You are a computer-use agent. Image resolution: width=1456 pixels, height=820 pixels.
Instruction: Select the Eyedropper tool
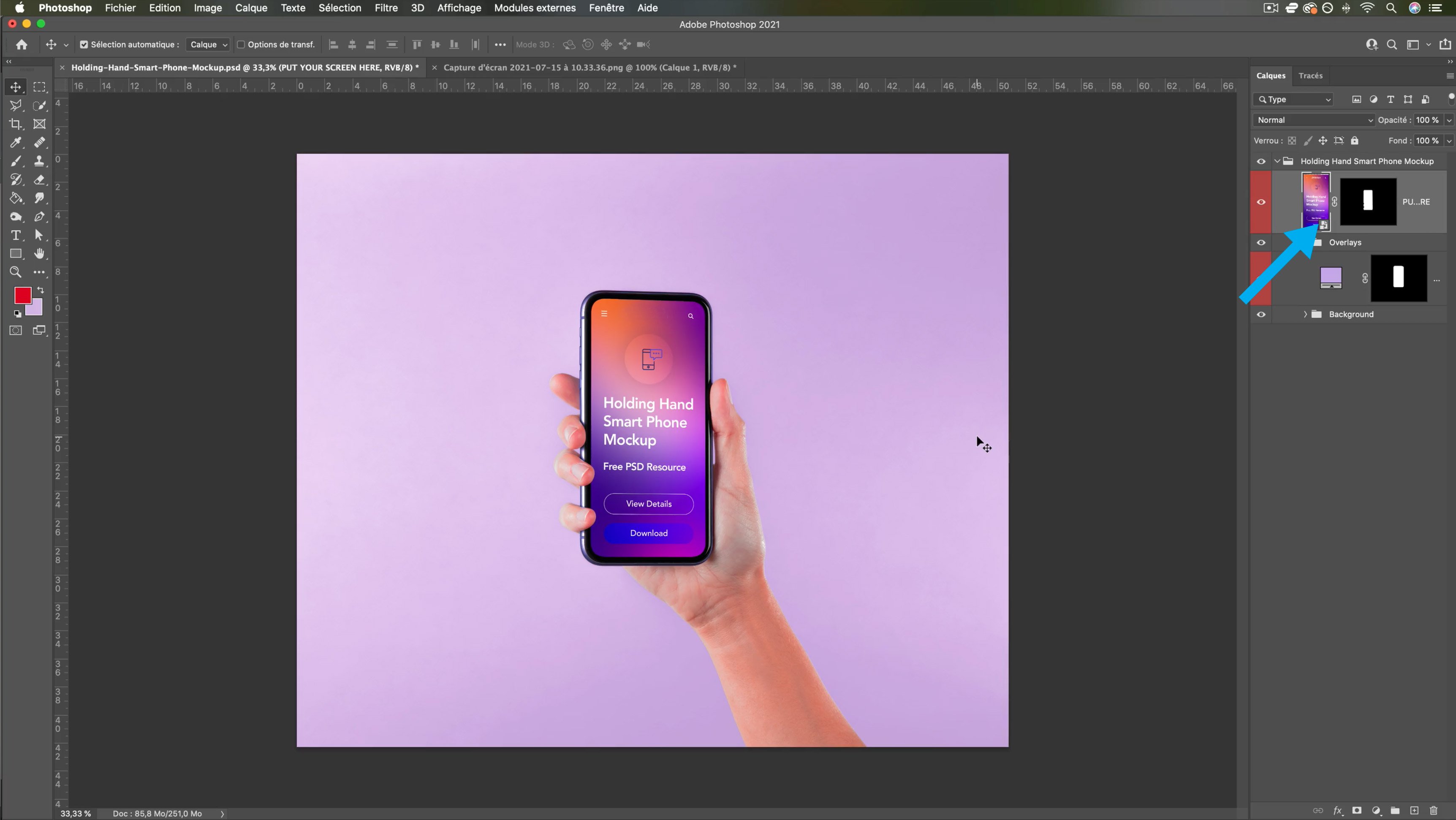point(15,142)
